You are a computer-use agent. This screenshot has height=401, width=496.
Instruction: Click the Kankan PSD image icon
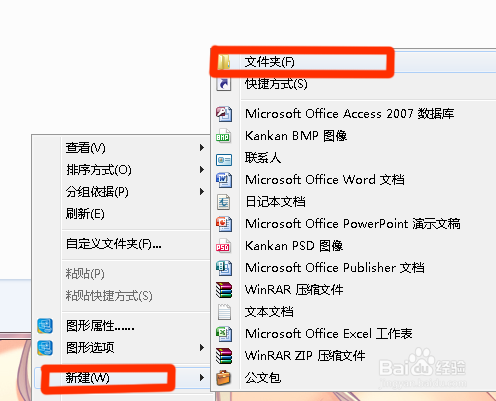point(223,246)
